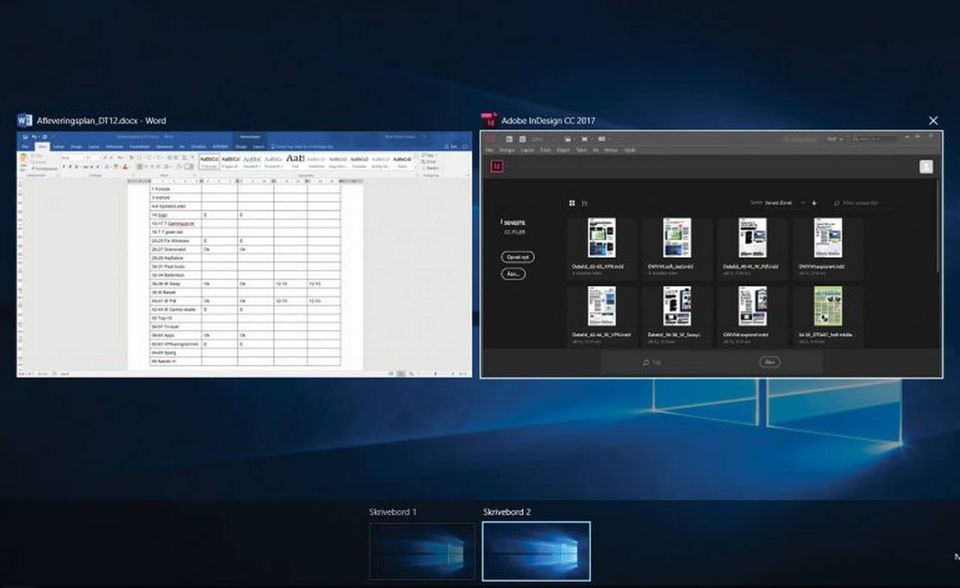Screen dimensions: 960x588
Task: Click the sort direction arrow next to Sorter
Action: pyautogui.click(x=814, y=203)
